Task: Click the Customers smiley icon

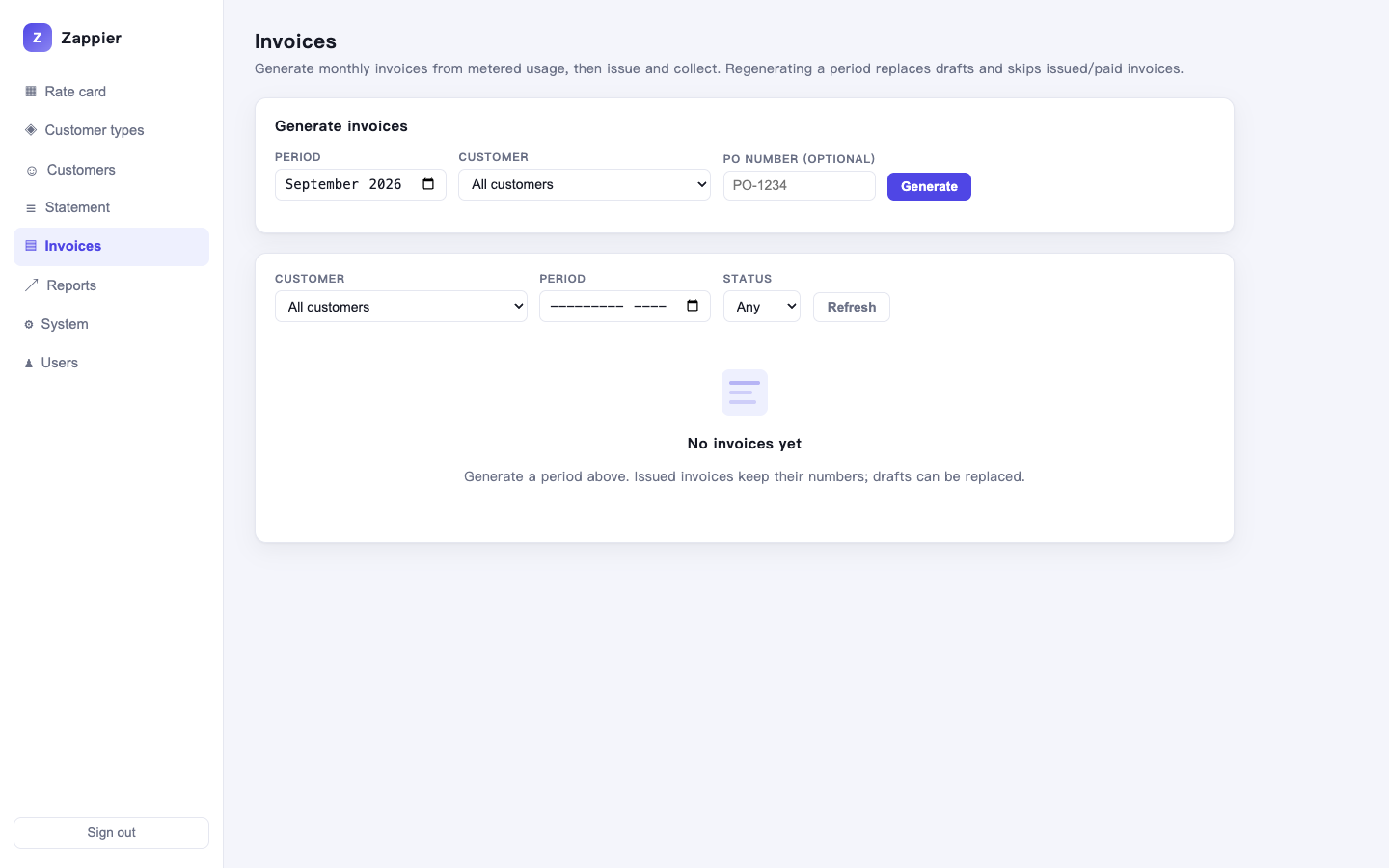Action: click(x=32, y=170)
